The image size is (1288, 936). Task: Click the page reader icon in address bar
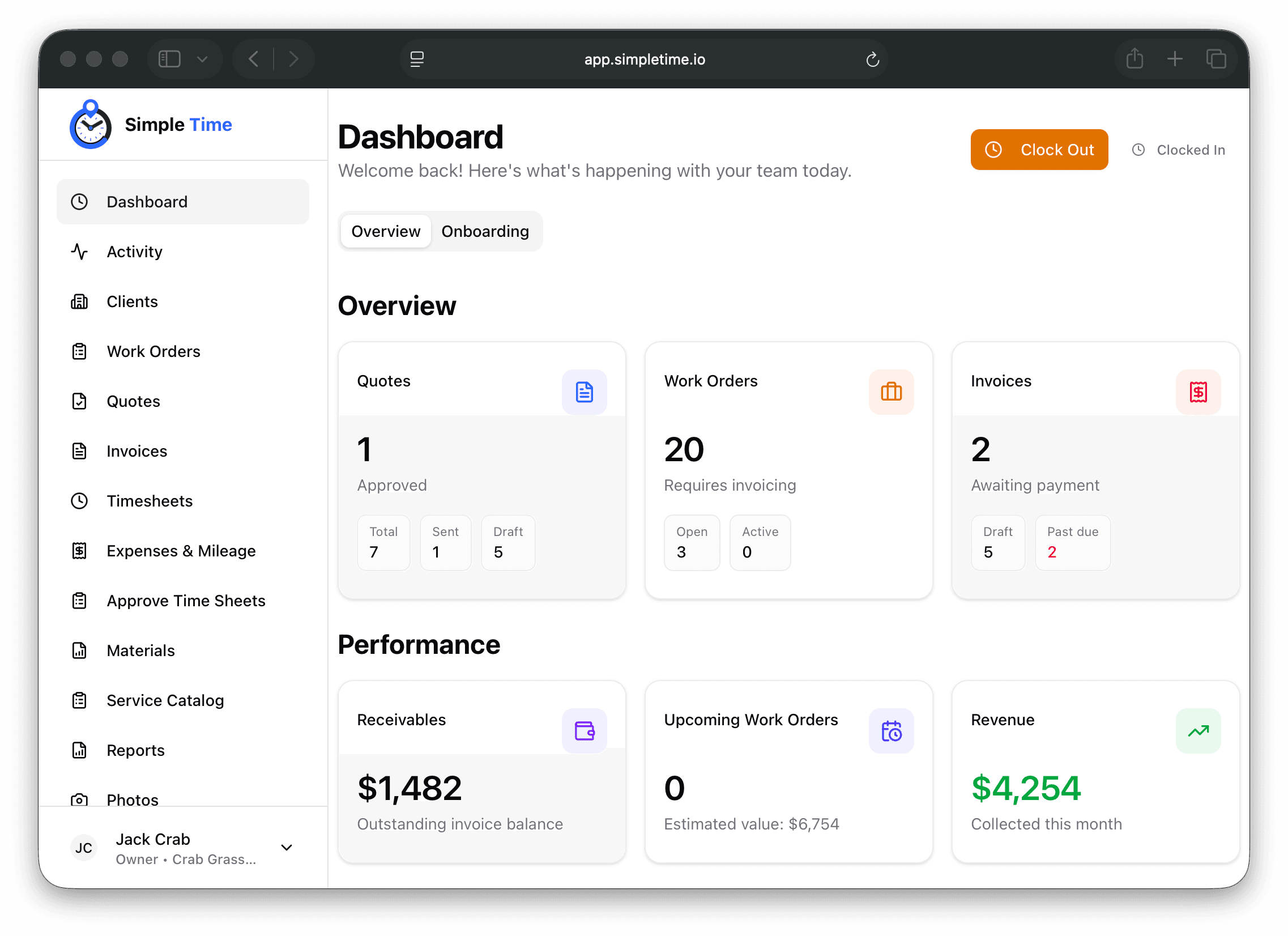(x=417, y=59)
